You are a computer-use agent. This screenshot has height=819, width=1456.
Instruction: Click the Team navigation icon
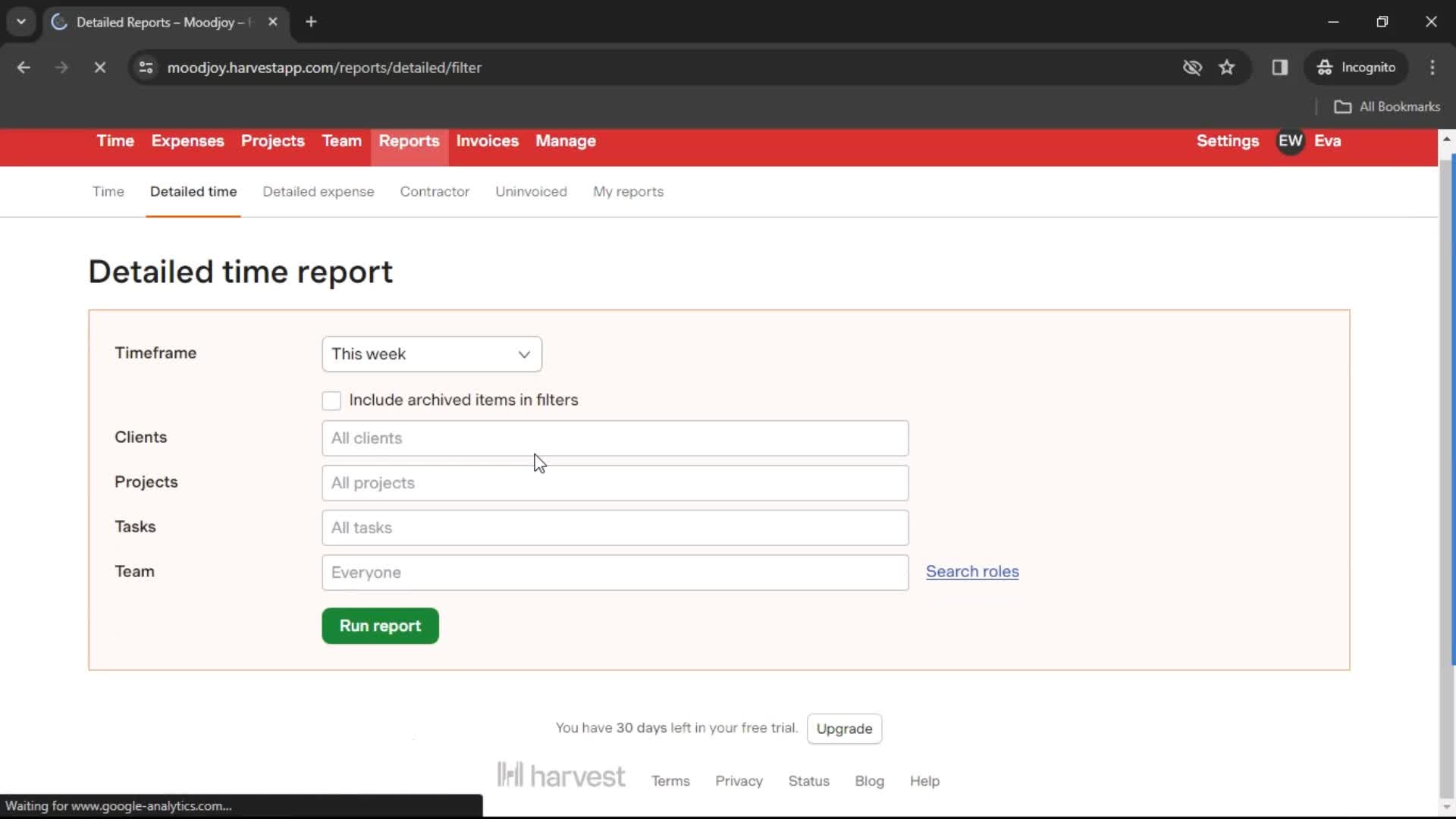click(x=342, y=141)
